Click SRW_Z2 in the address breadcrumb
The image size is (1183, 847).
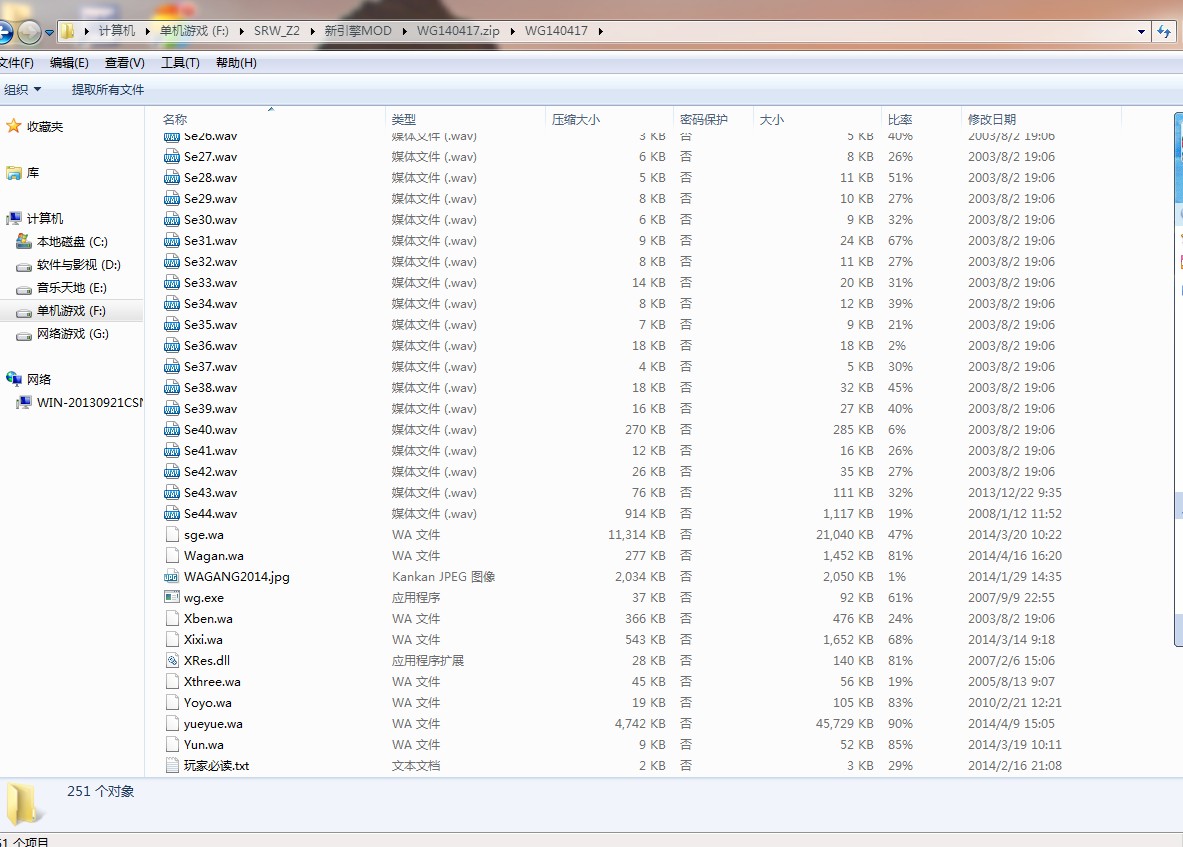tap(276, 31)
